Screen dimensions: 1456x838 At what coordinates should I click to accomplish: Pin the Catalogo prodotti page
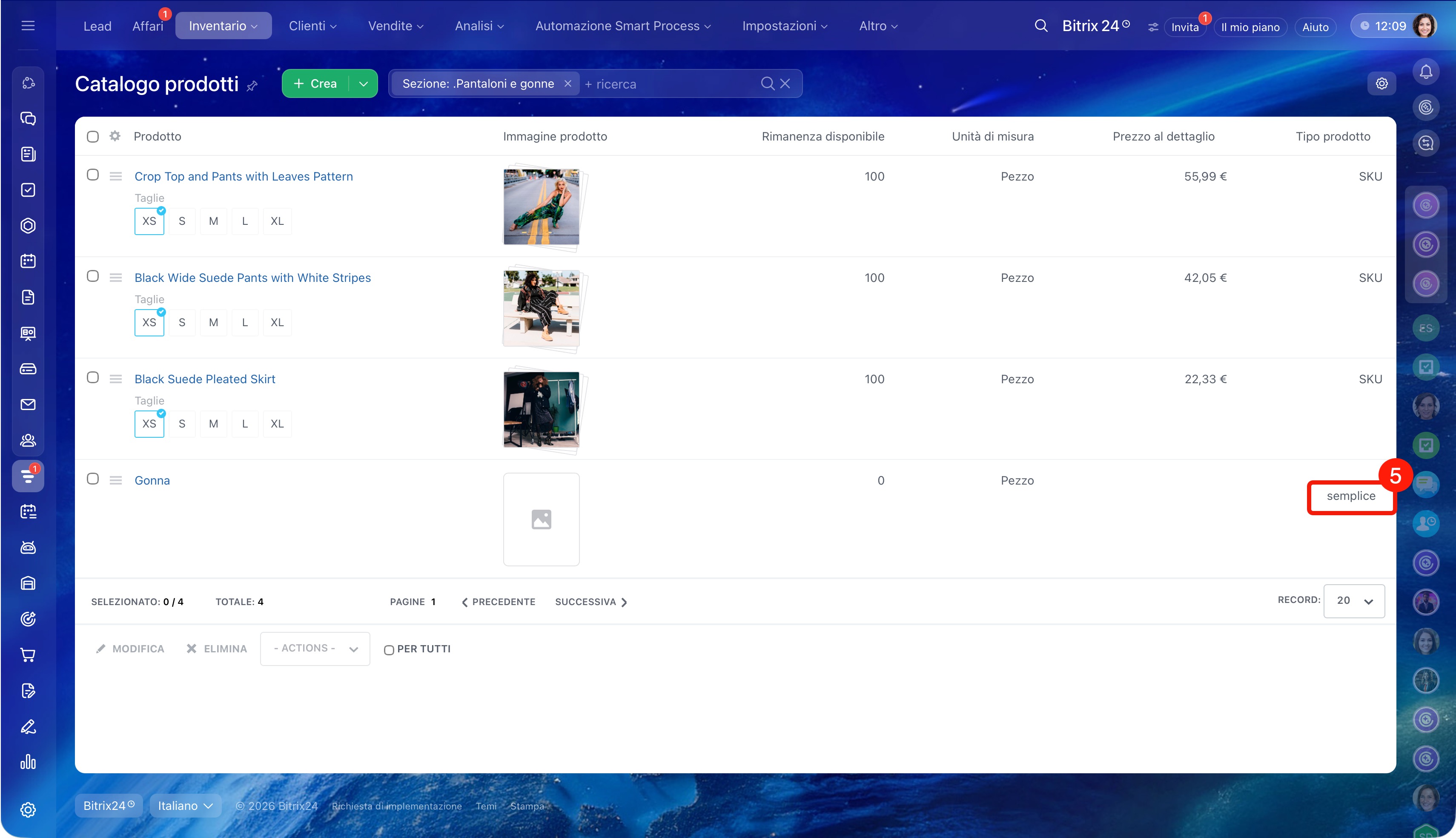pyautogui.click(x=252, y=86)
